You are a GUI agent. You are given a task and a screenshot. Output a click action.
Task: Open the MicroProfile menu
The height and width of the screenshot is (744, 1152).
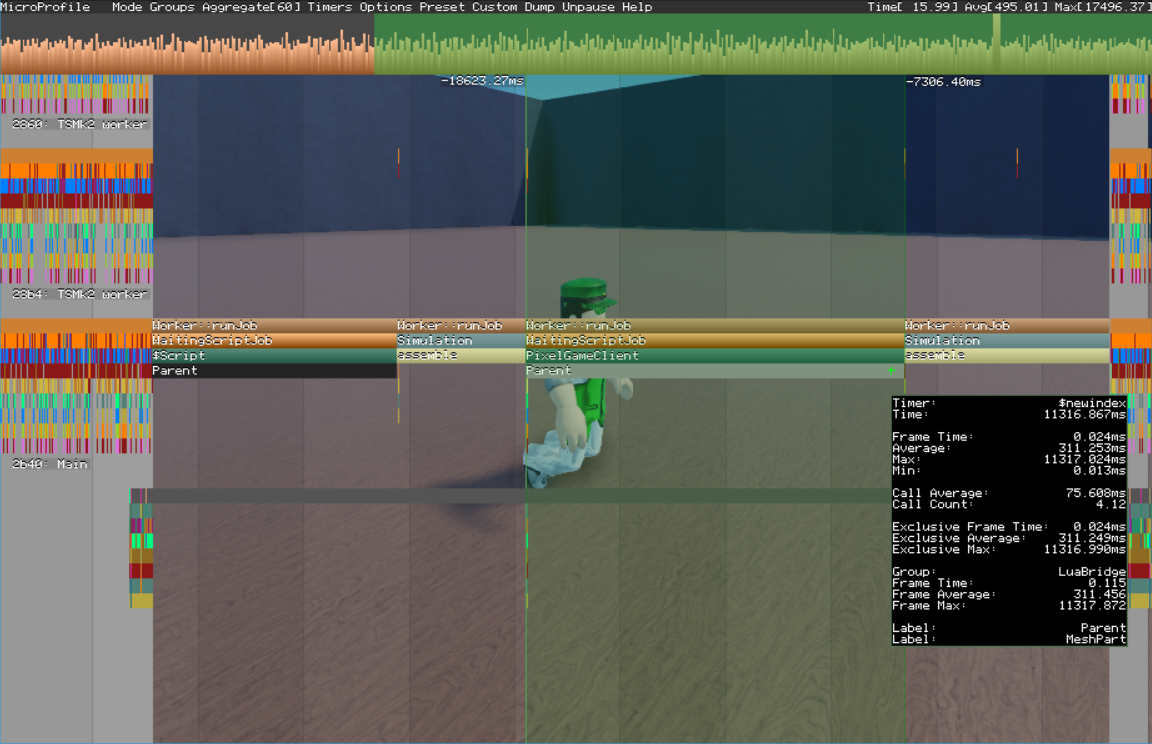click(45, 7)
